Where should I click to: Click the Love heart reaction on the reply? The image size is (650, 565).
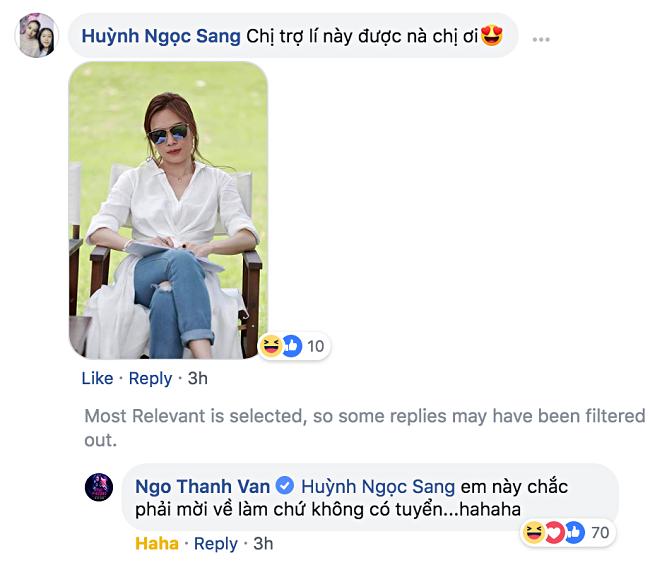(554, 533)
